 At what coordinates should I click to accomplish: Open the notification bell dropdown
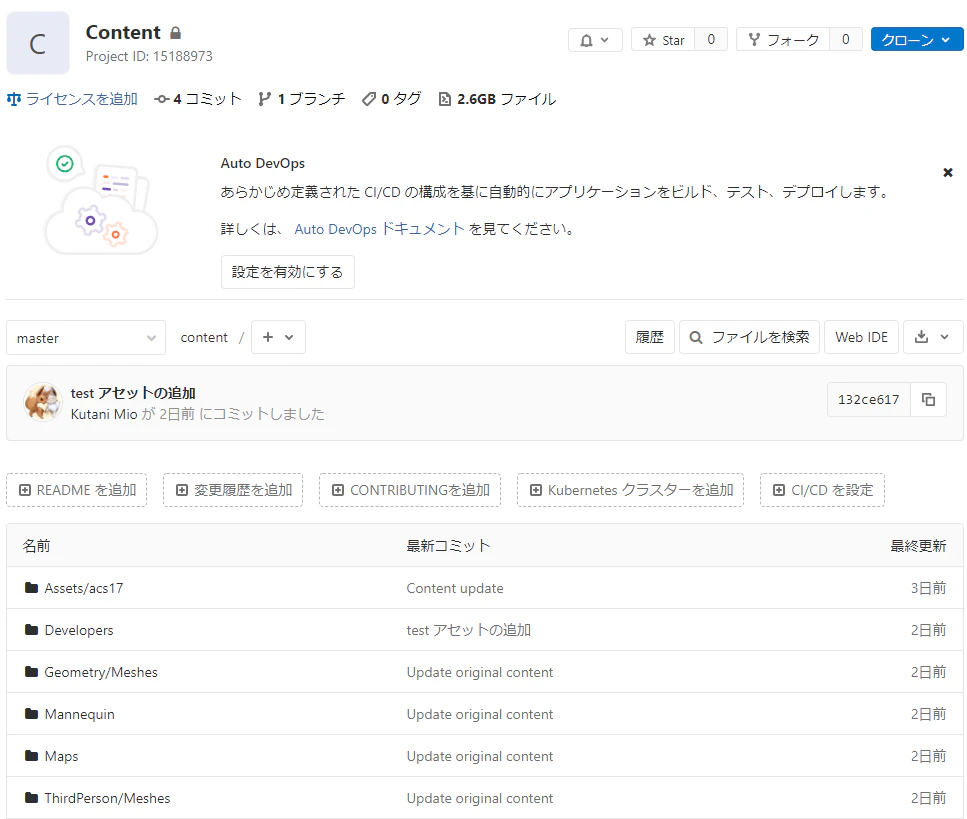click(595, 40)
